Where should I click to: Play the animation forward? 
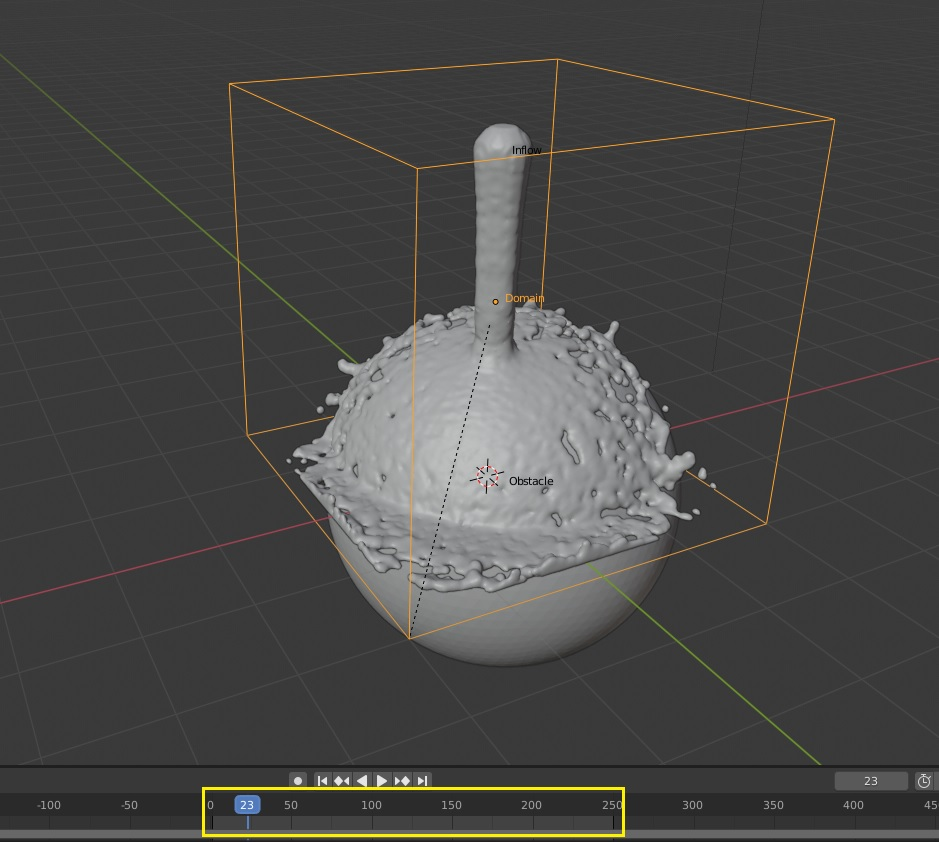(381, 780)
